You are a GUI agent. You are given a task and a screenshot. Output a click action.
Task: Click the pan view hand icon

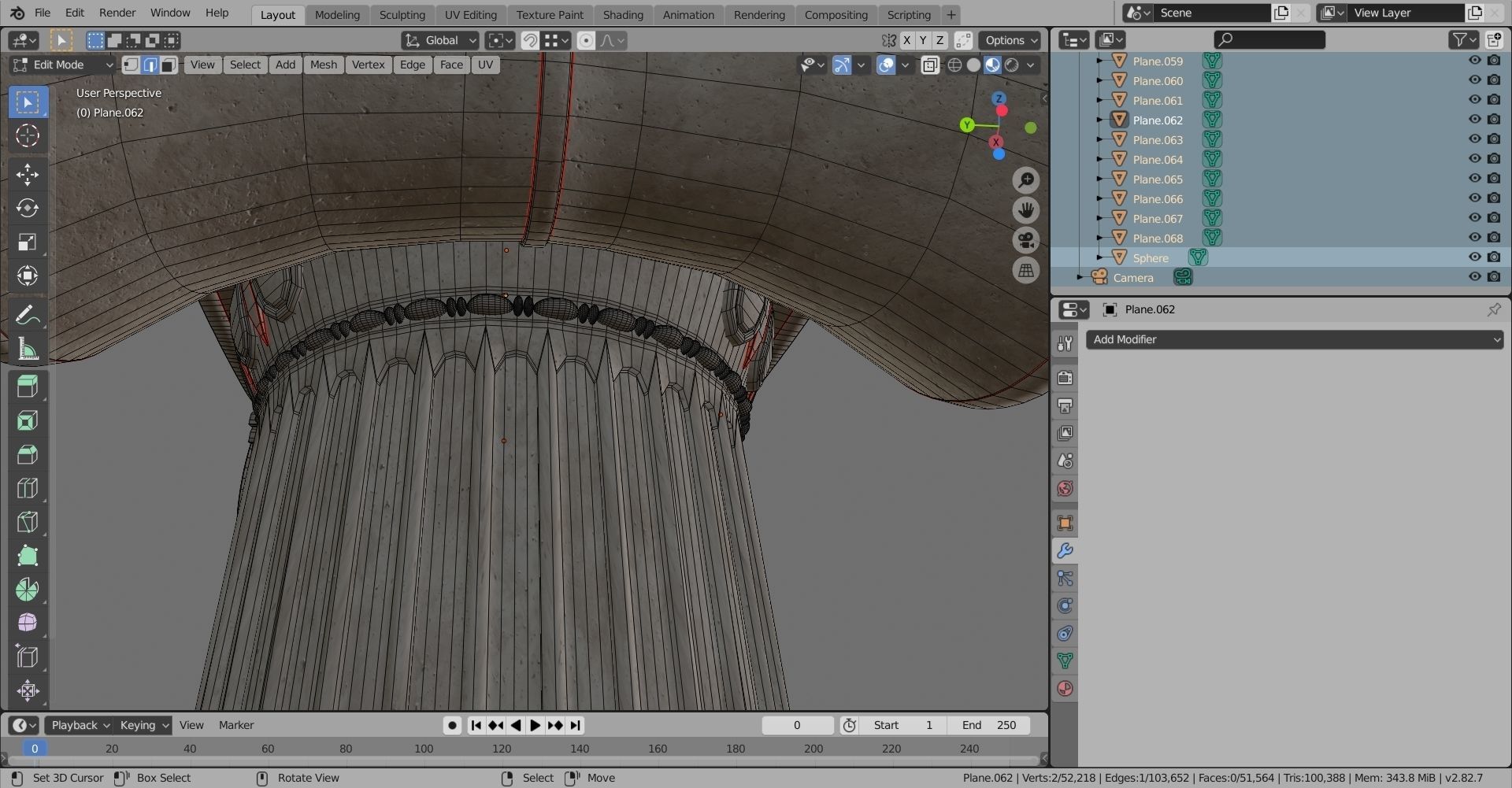click(1026, 210)
